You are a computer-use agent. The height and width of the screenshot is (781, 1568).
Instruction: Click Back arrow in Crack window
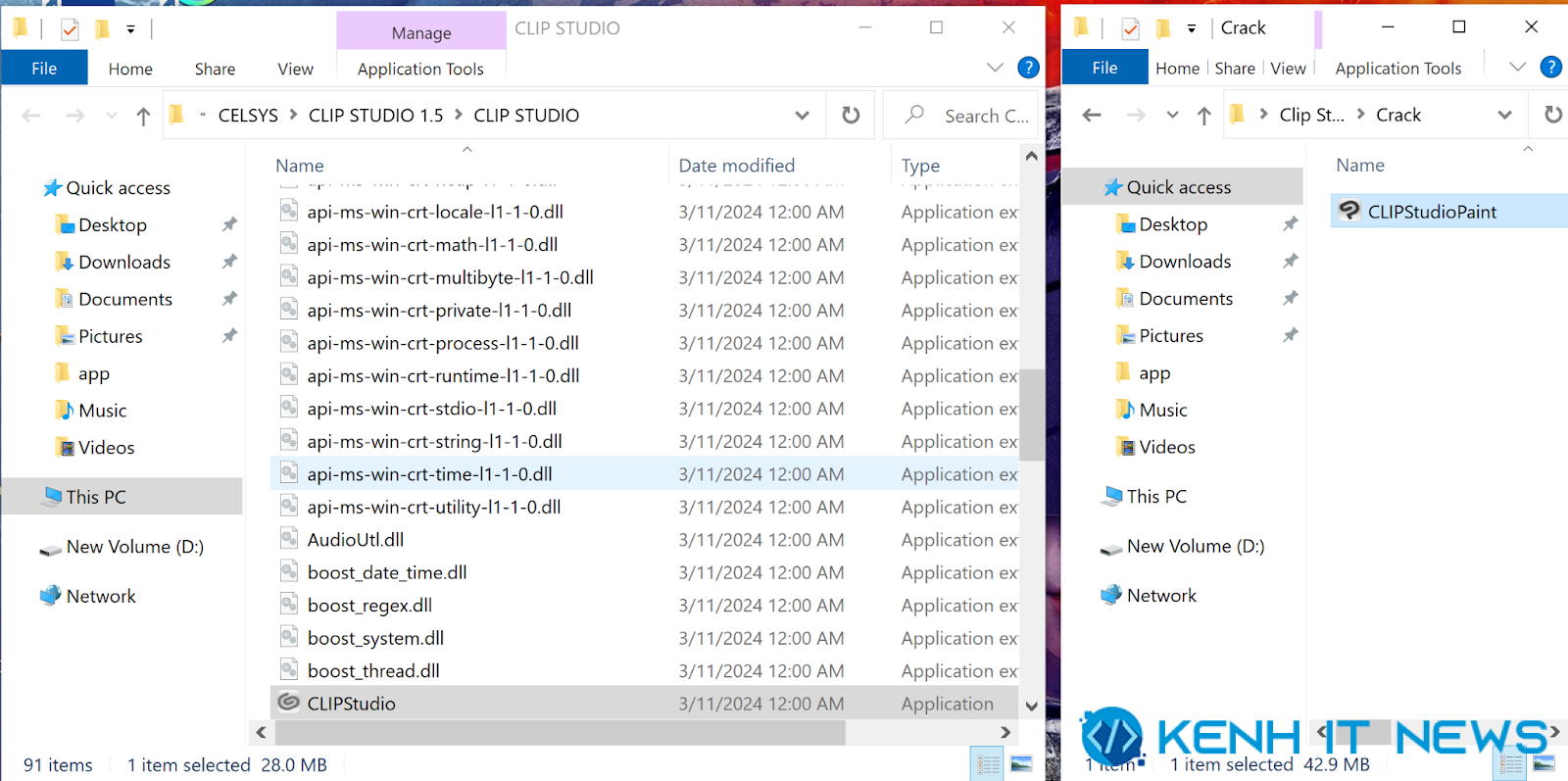[x=1092, y=116]
